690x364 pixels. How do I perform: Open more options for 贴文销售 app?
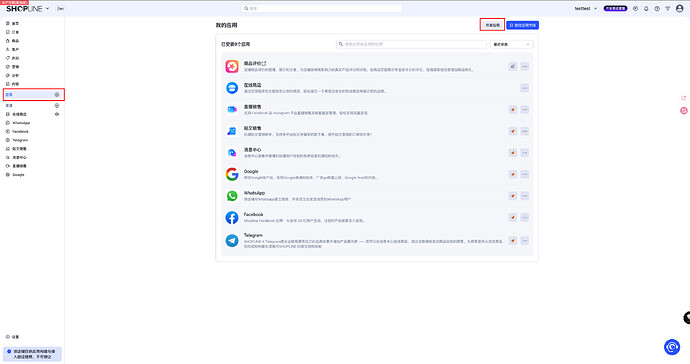click(525, 131)
